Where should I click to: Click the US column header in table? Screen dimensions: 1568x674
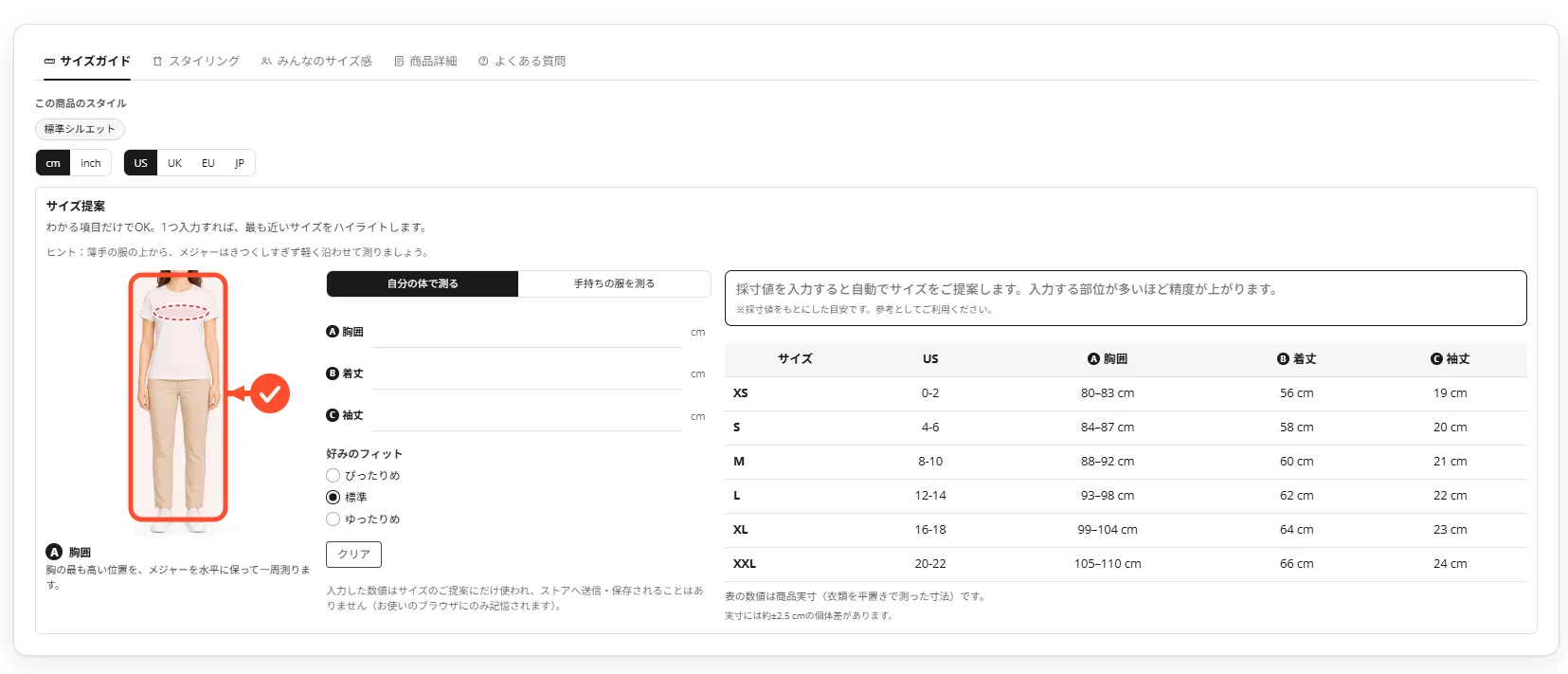tap(930, 359)
